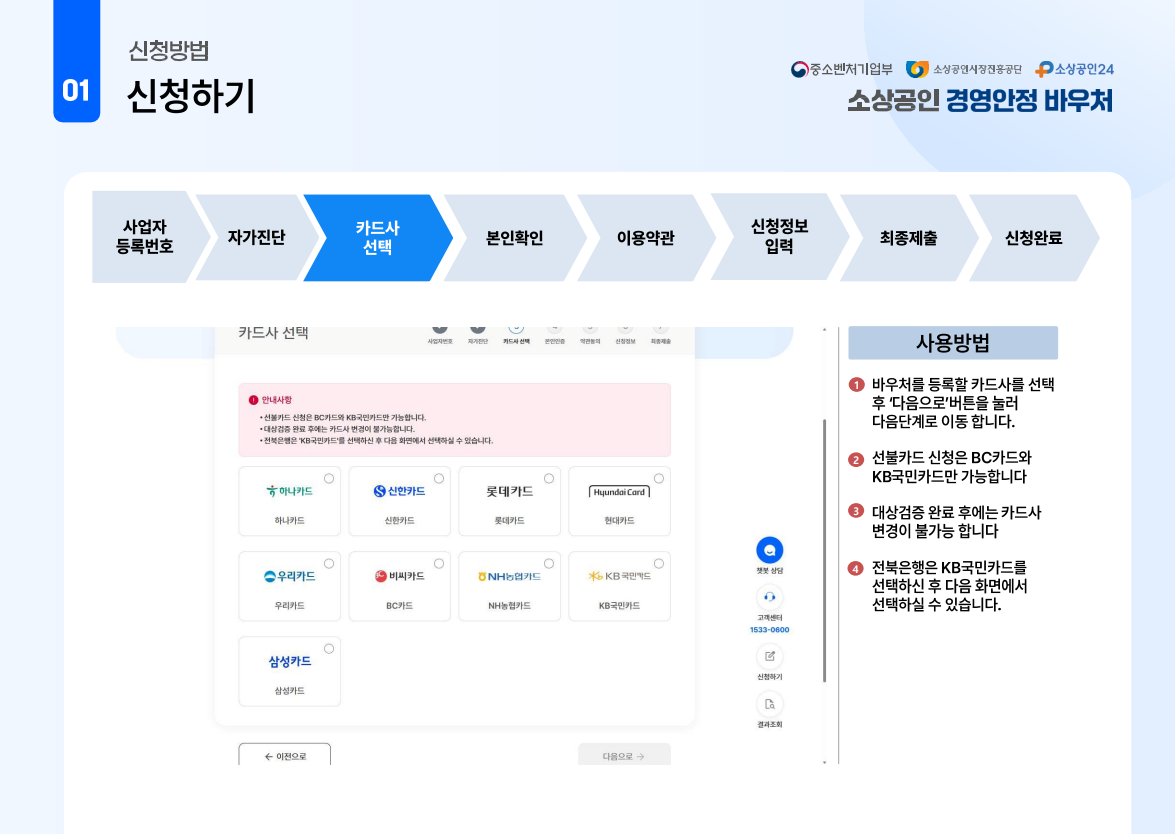Click the 중소벤처기업부 logo

[x=842, y=70]
